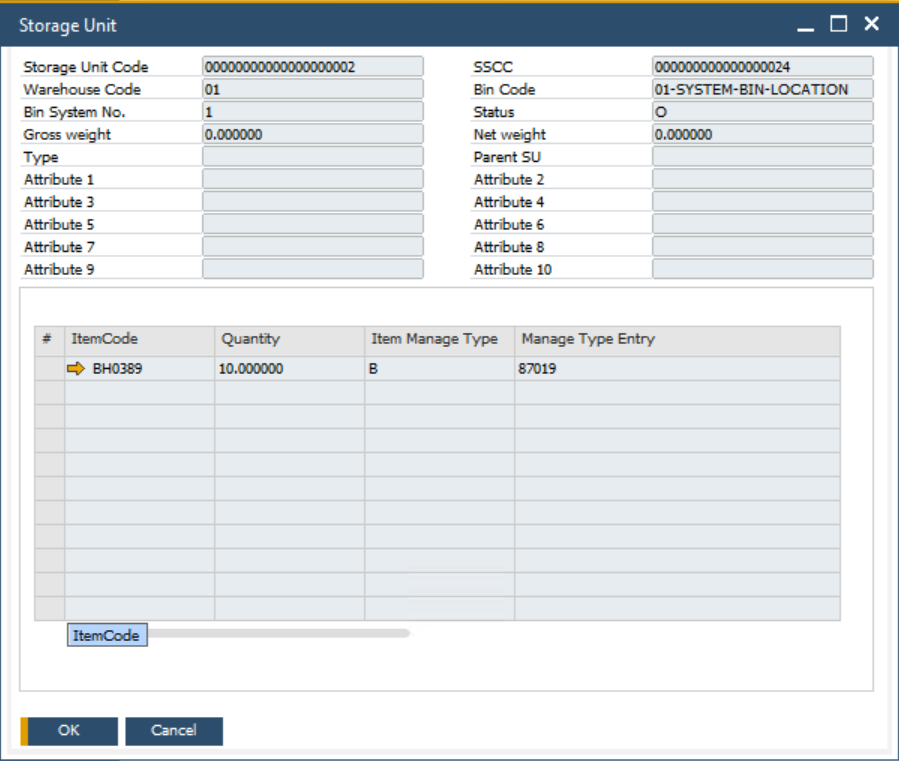Select the Attribute 1 field
Viewport: 899px width, 761px height.
click(311, 179)
